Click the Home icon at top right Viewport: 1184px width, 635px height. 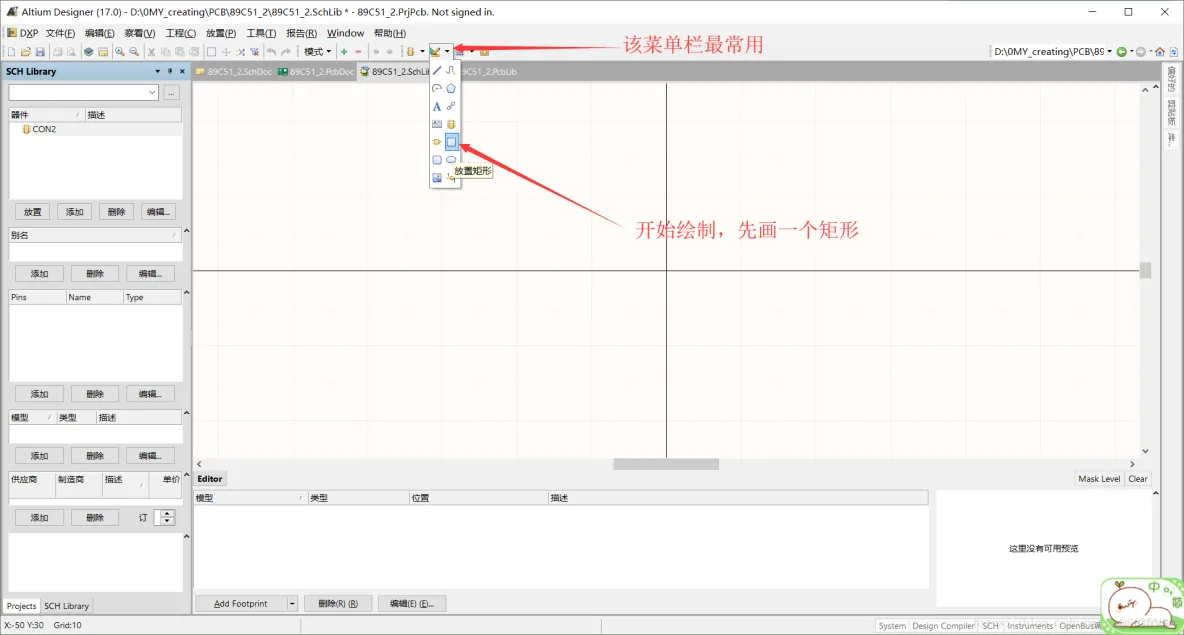pyautogui.click(x=1160, y=51)
